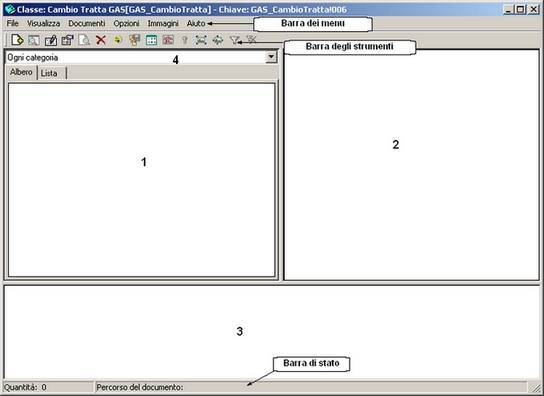Click the edit document pencil icon

click(51, 40)
